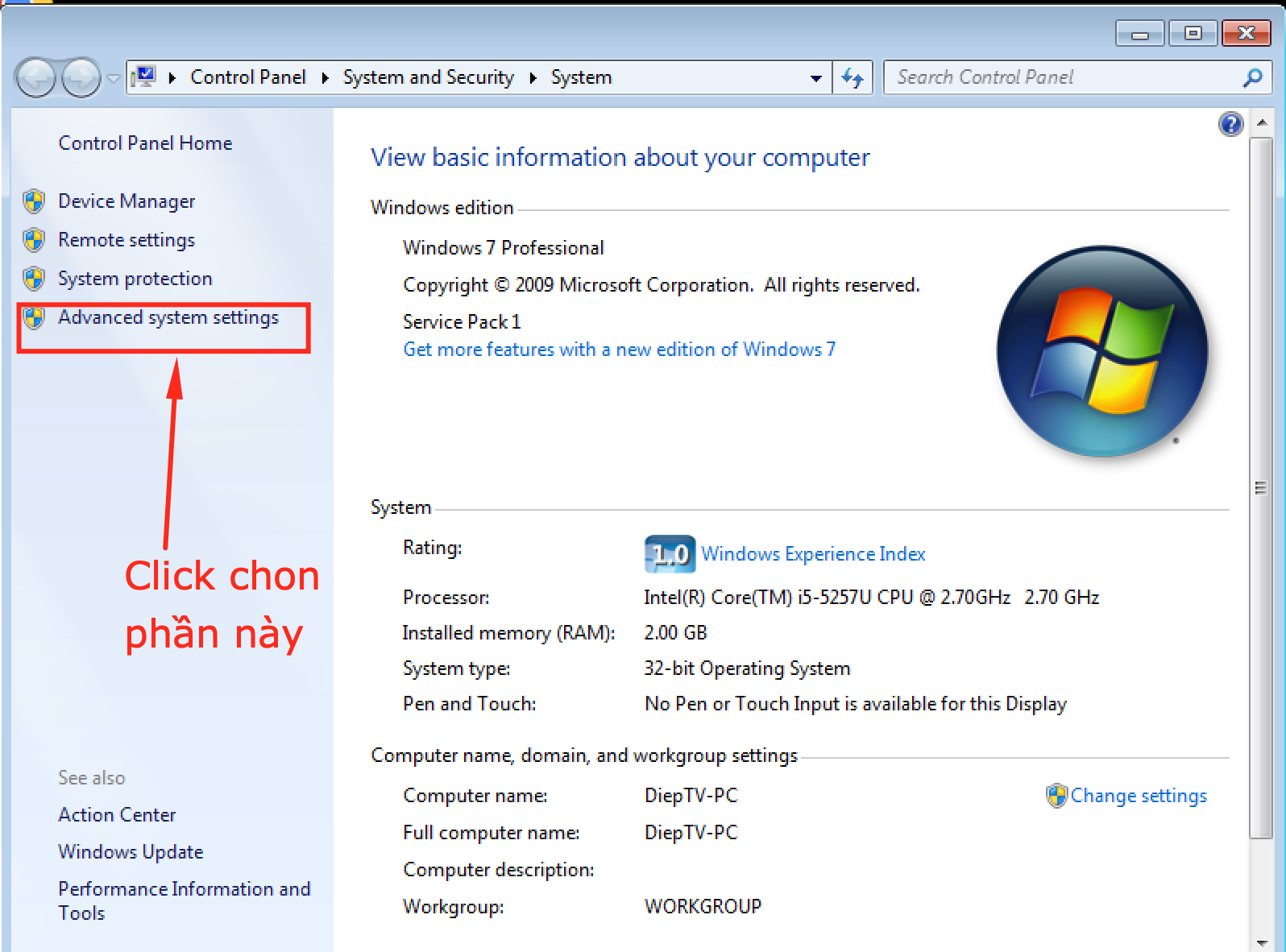Click the Forward navigation arrow button
Screen dimensions: 1286x952
[81, 78]
